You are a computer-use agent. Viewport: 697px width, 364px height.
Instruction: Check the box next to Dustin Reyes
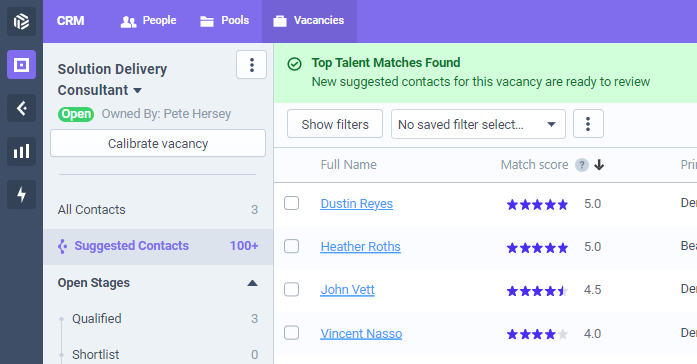click(x=292, y=203)
